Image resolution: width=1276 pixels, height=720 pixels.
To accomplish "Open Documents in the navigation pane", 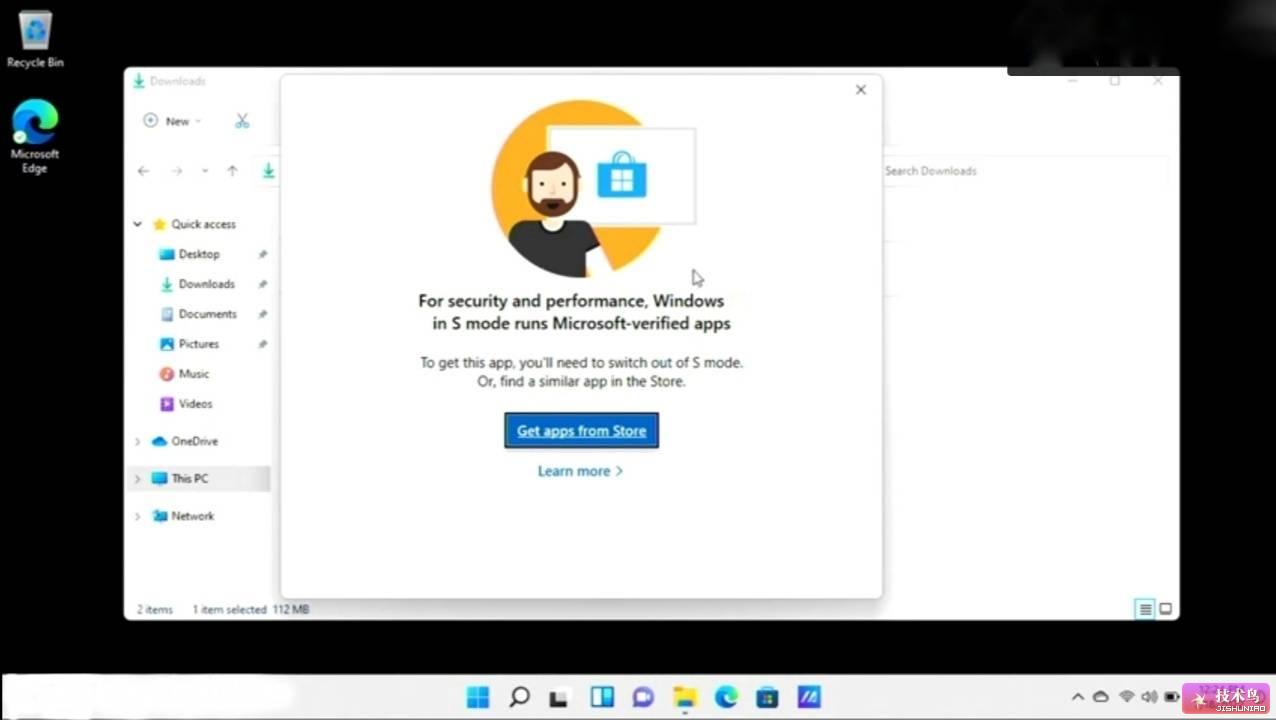I will pyautogui.click(x=207, y=314).
